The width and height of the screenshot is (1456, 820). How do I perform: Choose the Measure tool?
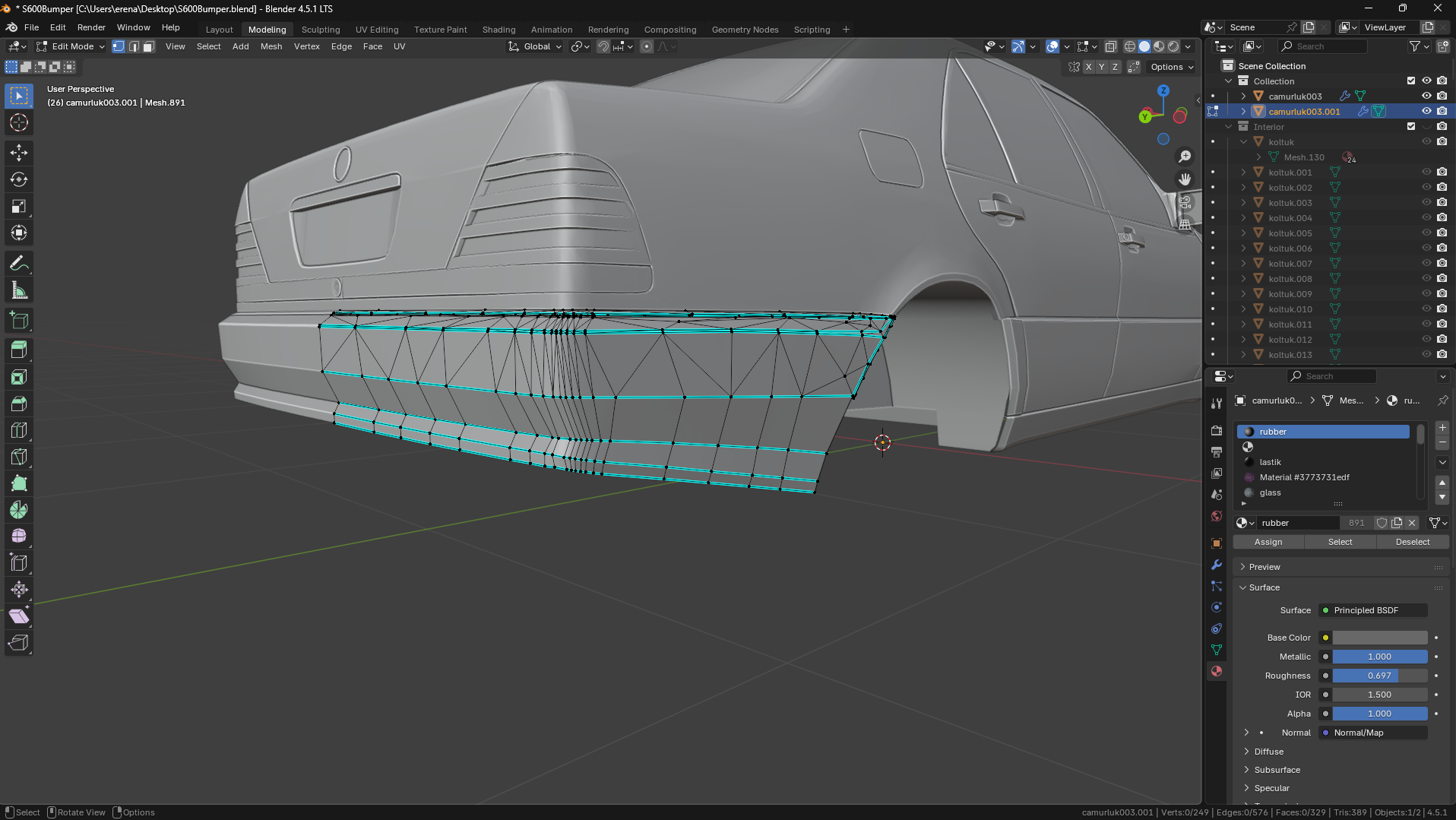[x=19, y=290]
